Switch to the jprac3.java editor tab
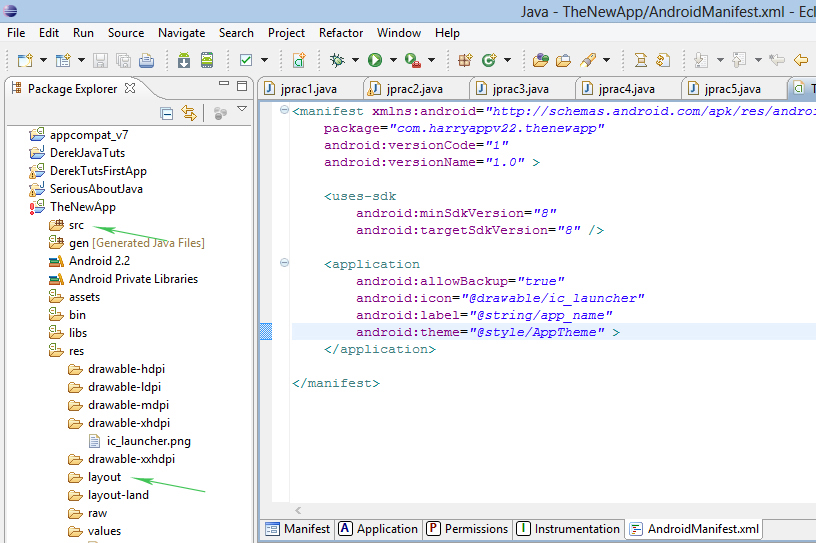Viewport: 816px width, 543px height. pyautogui.click(x=522, y=89)
